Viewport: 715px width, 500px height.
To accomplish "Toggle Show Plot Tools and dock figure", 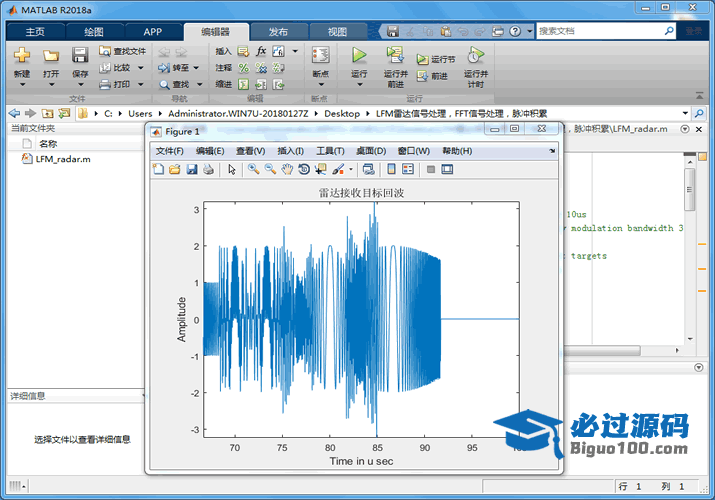I will [x=447, y=169].
